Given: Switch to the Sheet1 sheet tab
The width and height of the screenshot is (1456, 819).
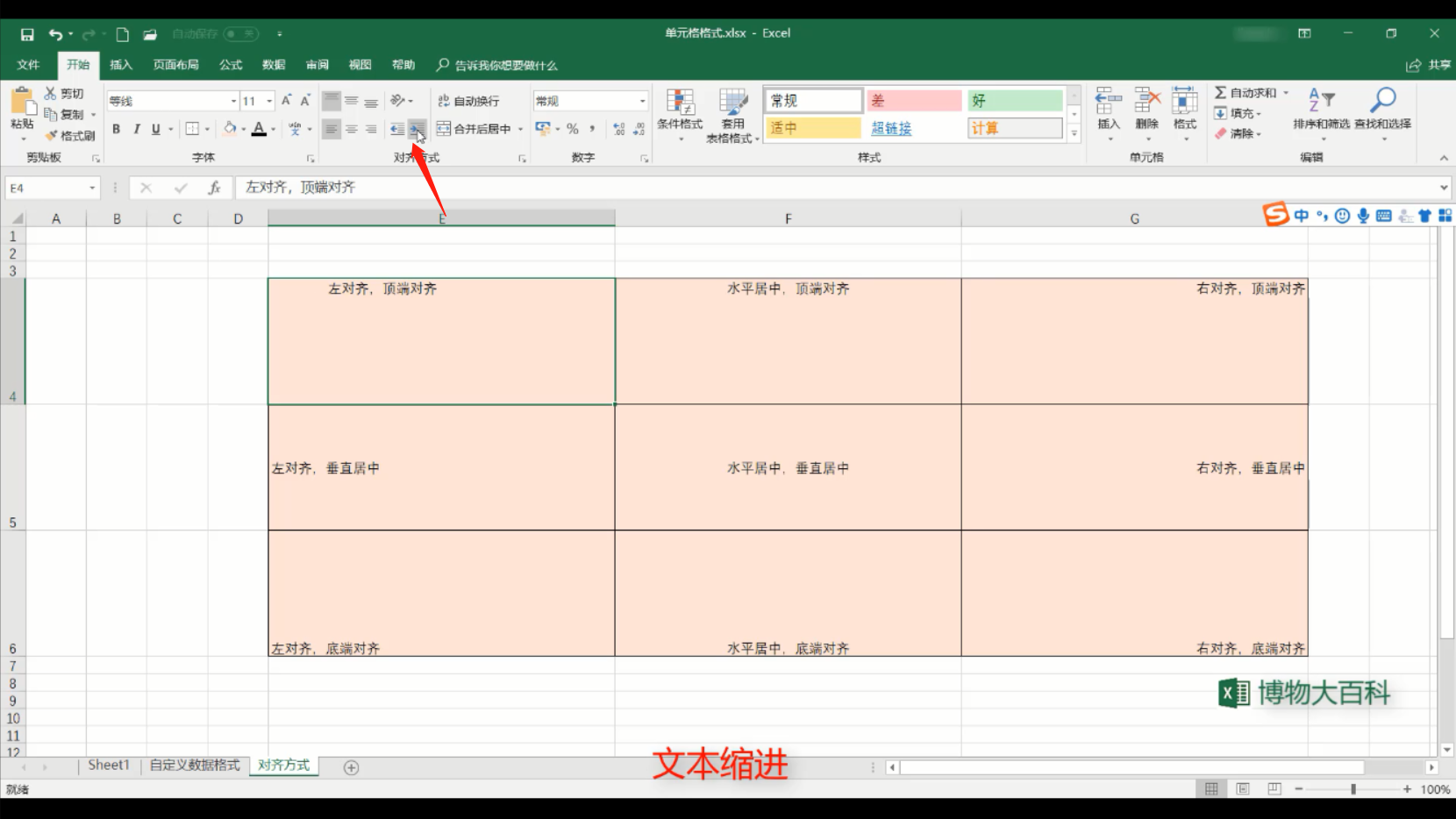Looking at the screenshot, I should click(x=109, y=766).
